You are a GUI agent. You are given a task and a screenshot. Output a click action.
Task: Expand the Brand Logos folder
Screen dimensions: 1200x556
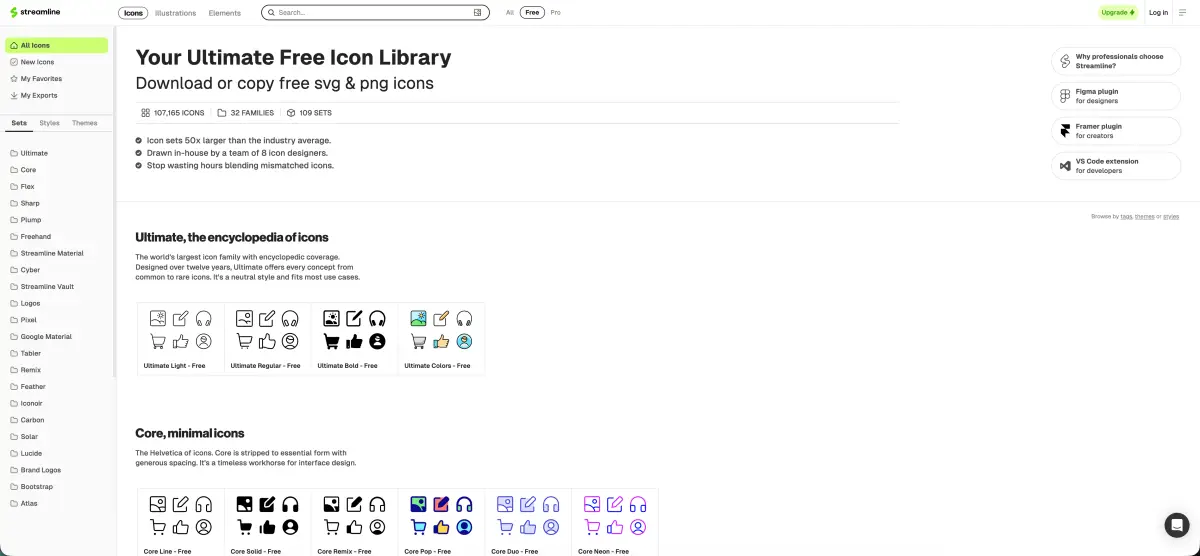41,470
